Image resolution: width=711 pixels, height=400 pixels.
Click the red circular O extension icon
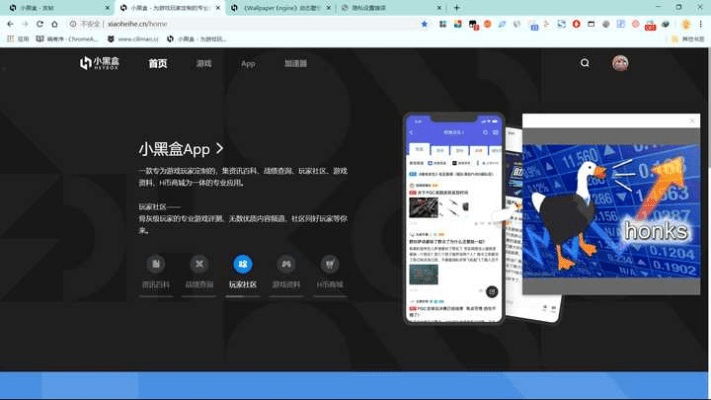[x=576, y=24]
